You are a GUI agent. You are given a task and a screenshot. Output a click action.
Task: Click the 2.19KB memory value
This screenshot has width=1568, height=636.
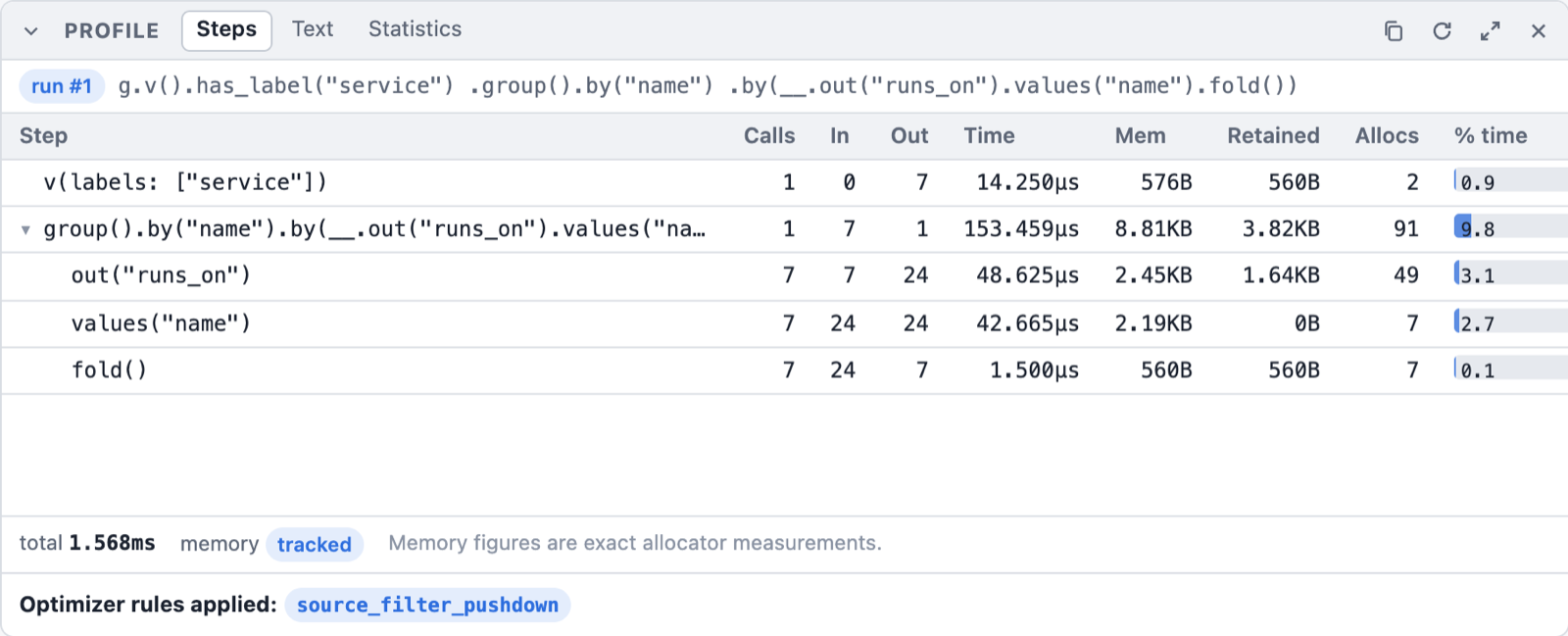click(1153, 323)
